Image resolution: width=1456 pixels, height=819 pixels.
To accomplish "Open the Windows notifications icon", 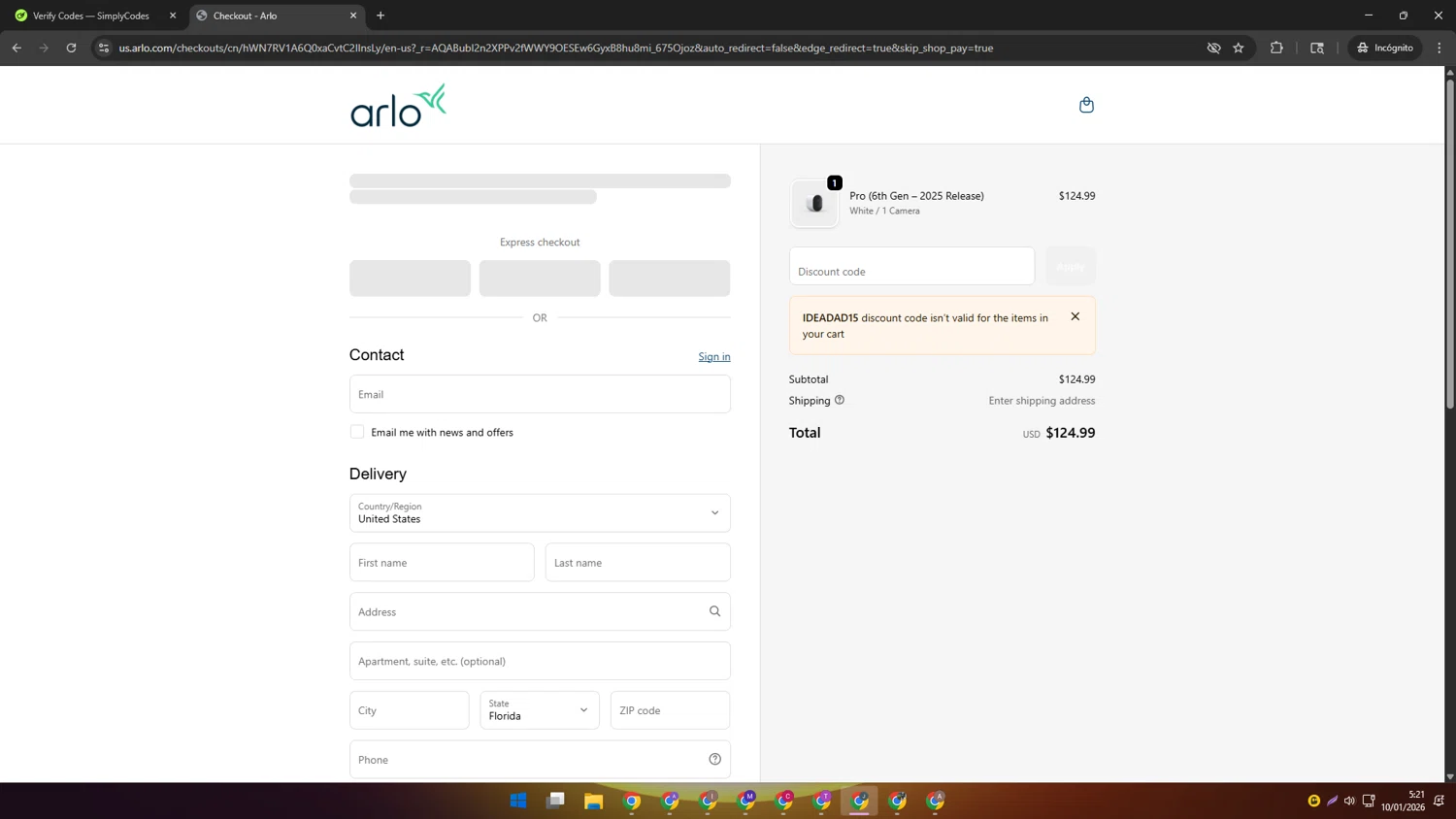I will click(x=1439, y=801).
